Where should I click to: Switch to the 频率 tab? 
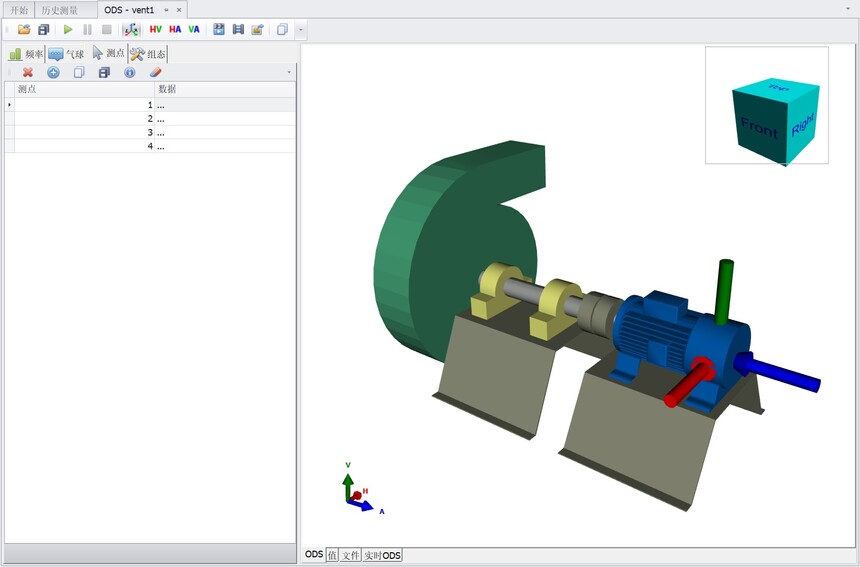(x=26, y=54)
